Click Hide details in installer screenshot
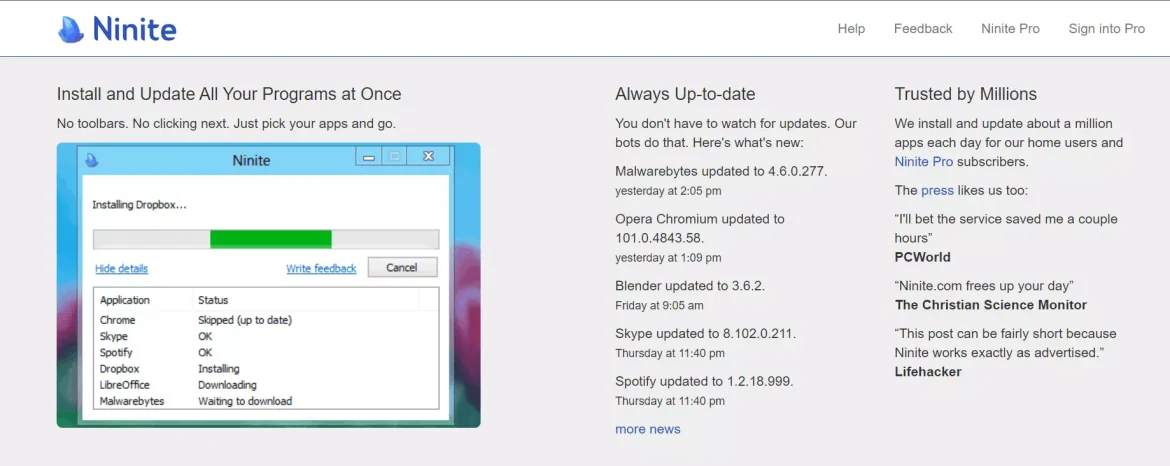Screen dimensions: 1170x466 click(122, 268)
